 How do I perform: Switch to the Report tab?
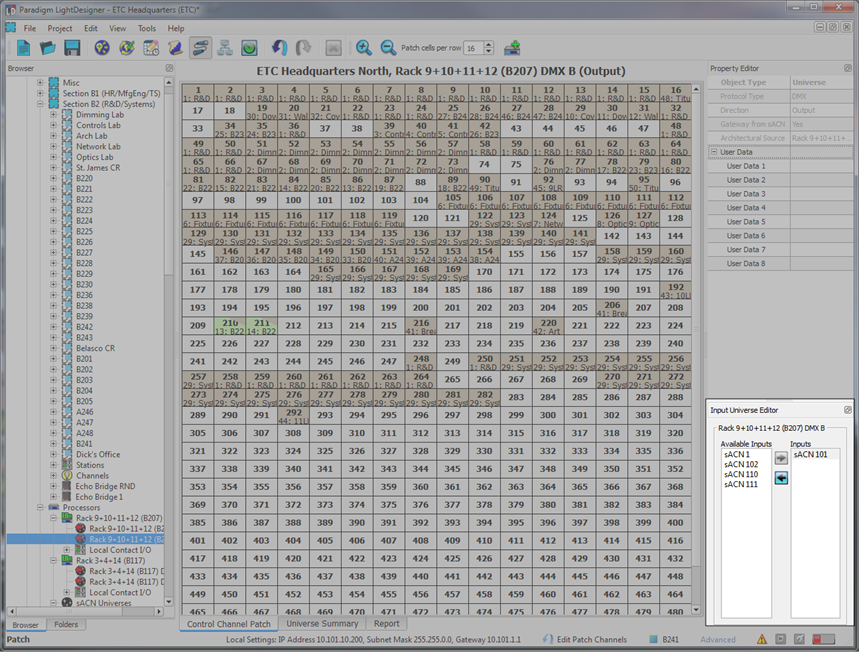point(386,624)
